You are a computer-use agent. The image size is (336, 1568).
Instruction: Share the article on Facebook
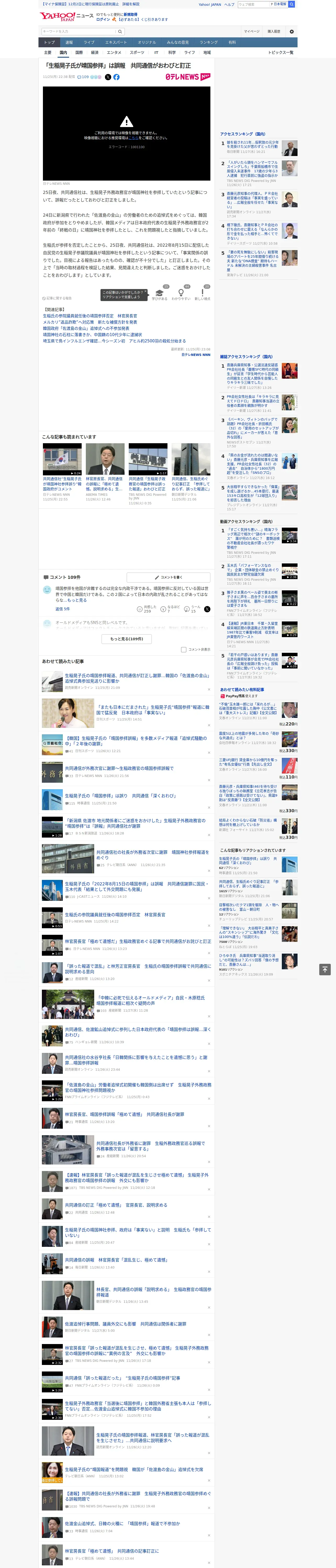(x=116, y=77)
